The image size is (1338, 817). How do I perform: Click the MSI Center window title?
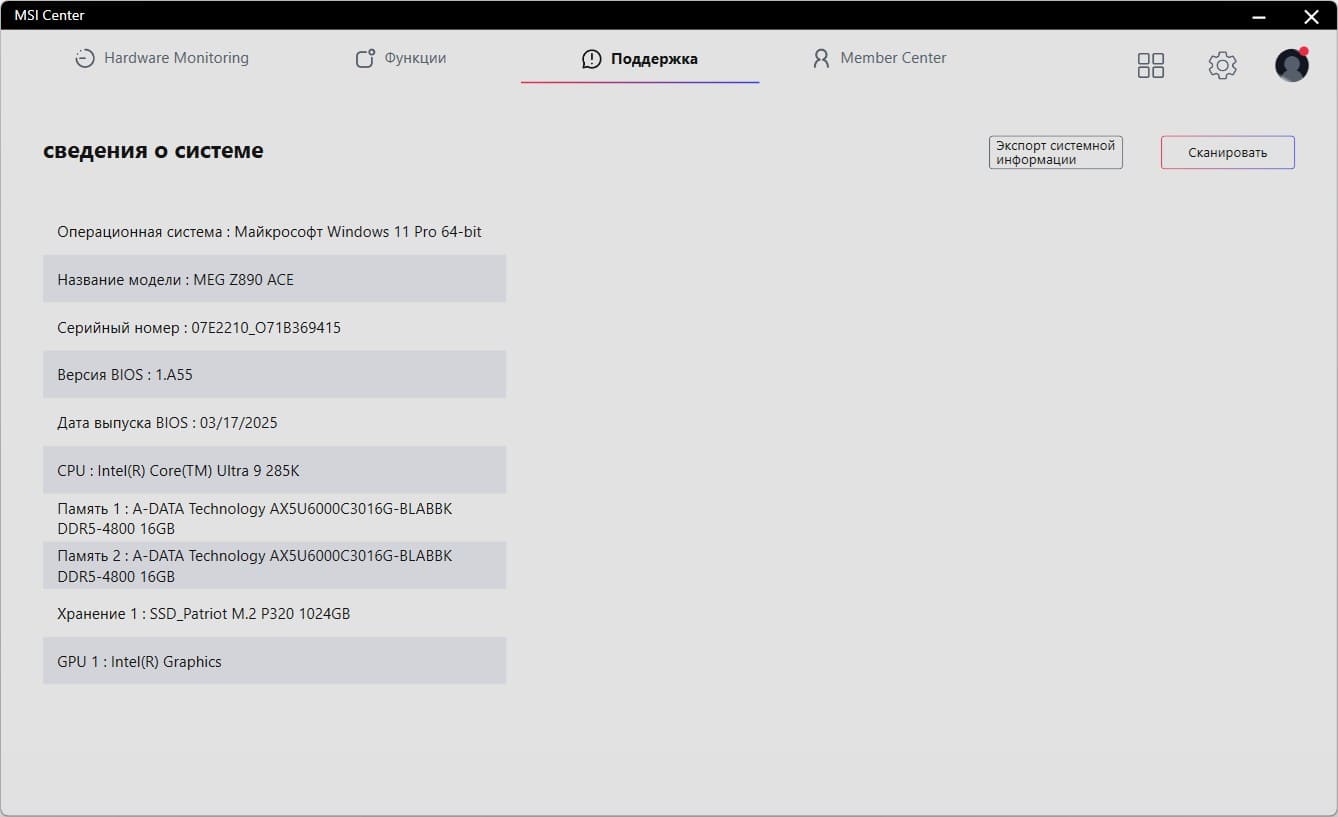coord(49,15)
